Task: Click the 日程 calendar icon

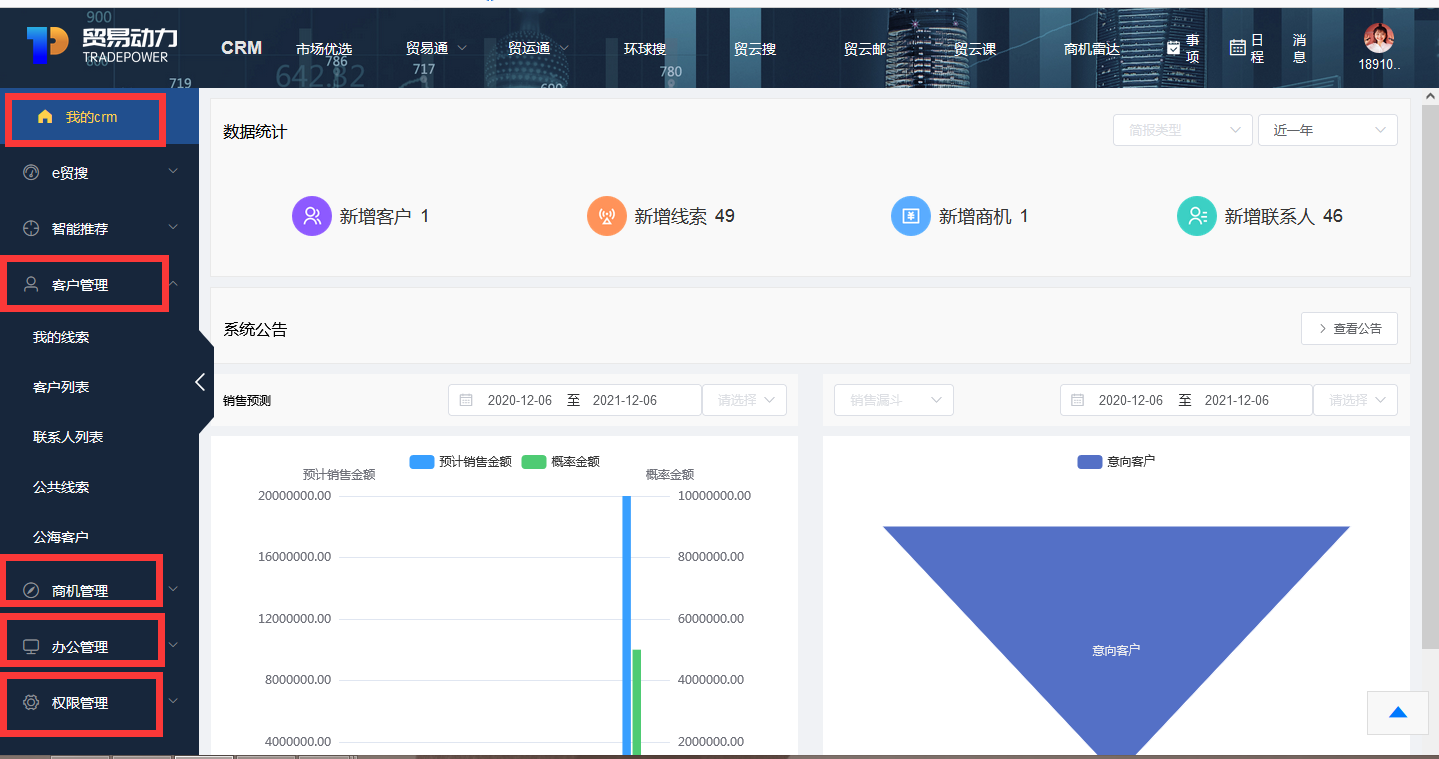Action: (1237, 47)
